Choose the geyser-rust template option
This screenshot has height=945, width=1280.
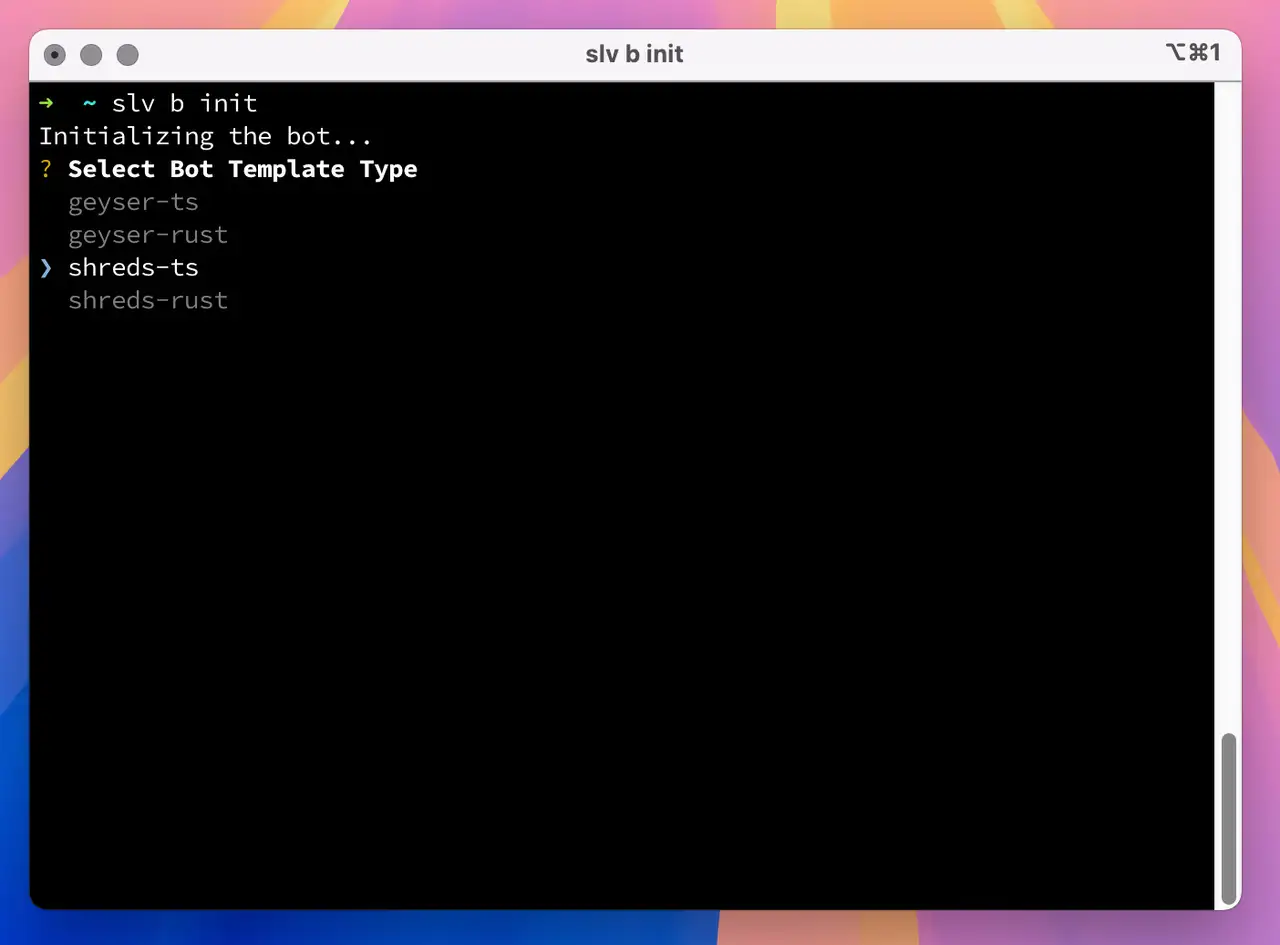(148, 235)
